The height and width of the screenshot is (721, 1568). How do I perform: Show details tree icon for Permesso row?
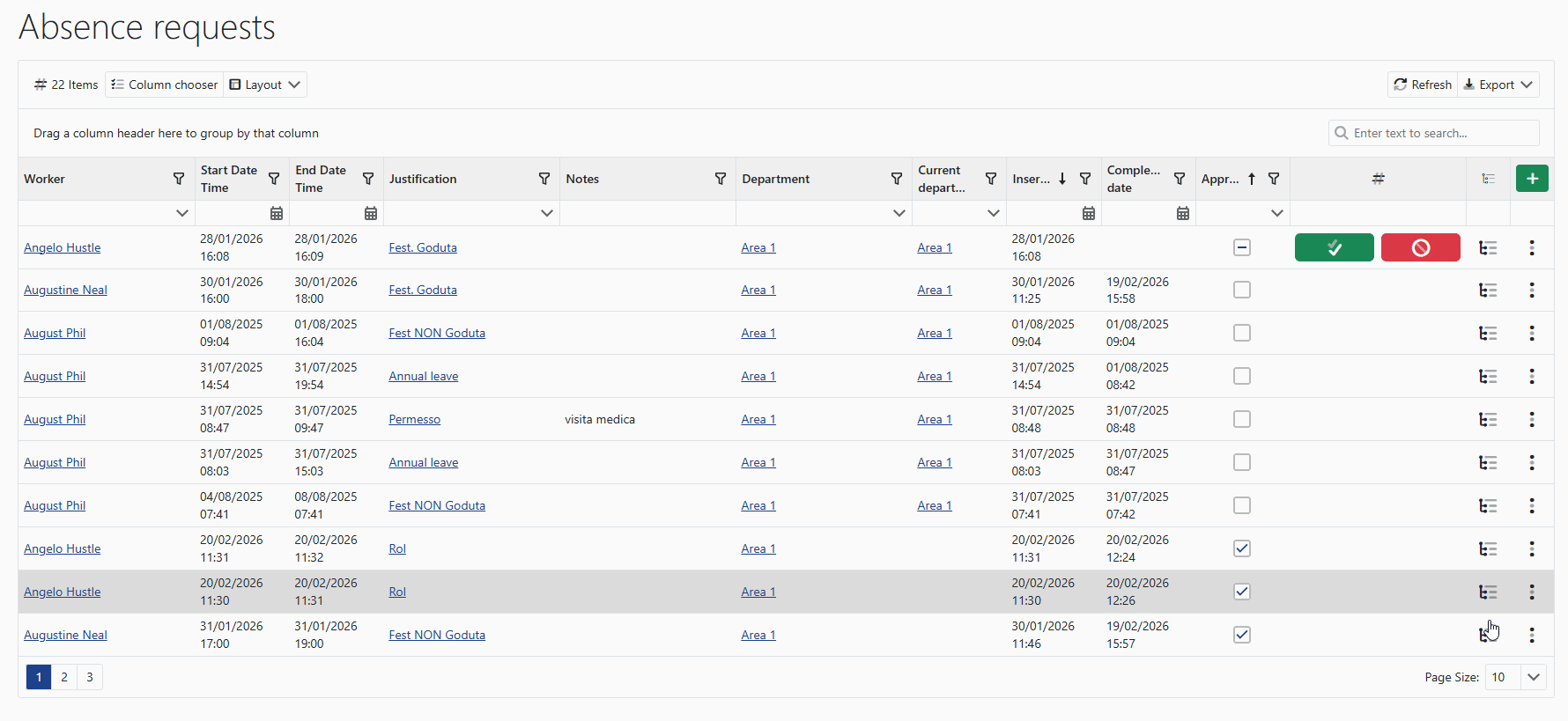pos(1488,420)
